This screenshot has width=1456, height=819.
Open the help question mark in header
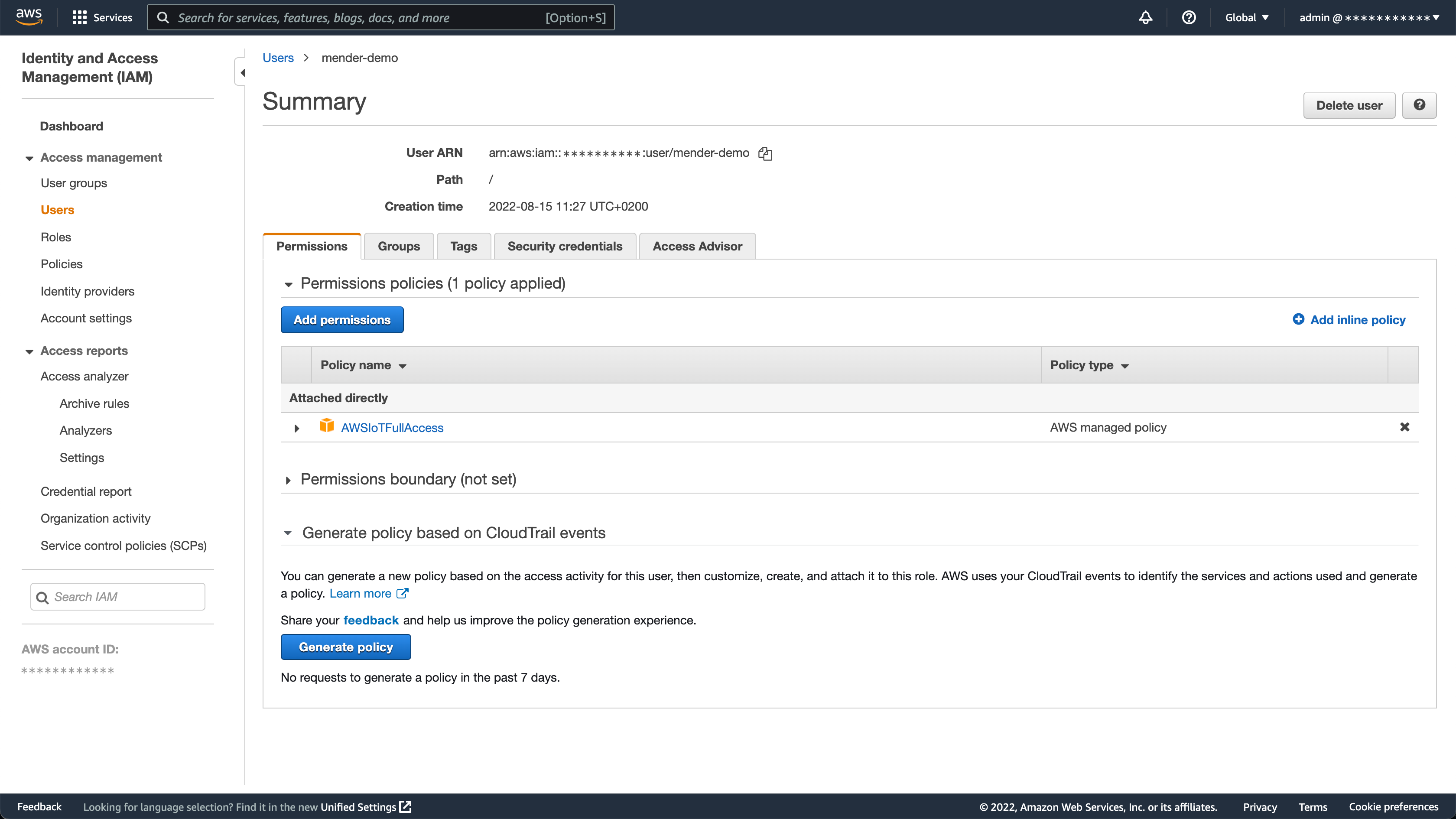coord(1189,17)
